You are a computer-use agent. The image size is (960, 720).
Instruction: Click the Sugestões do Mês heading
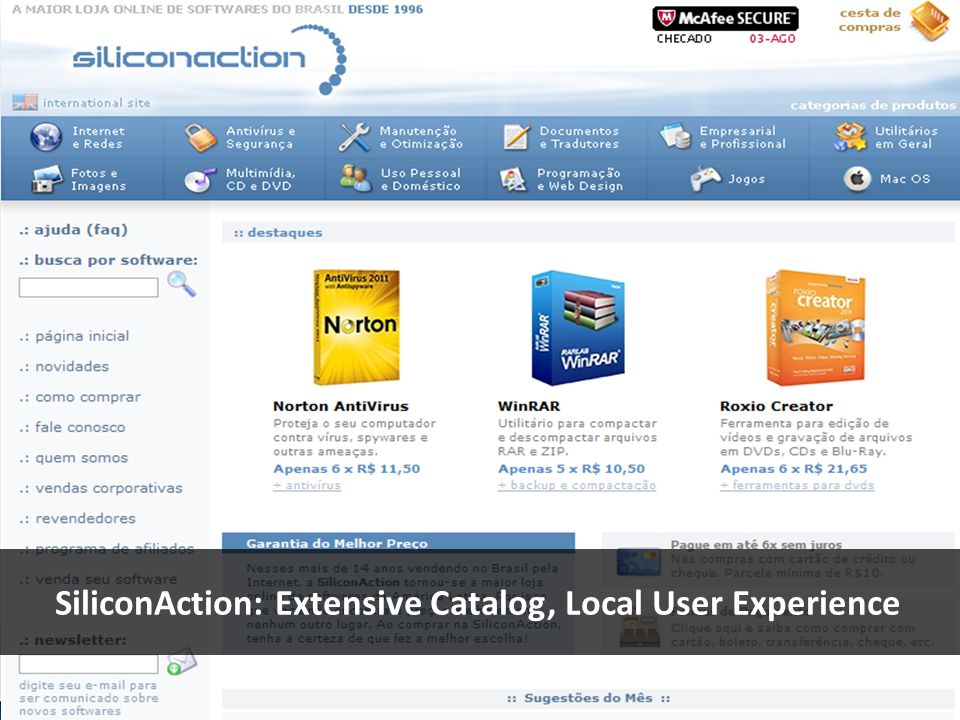click(588, 698)
